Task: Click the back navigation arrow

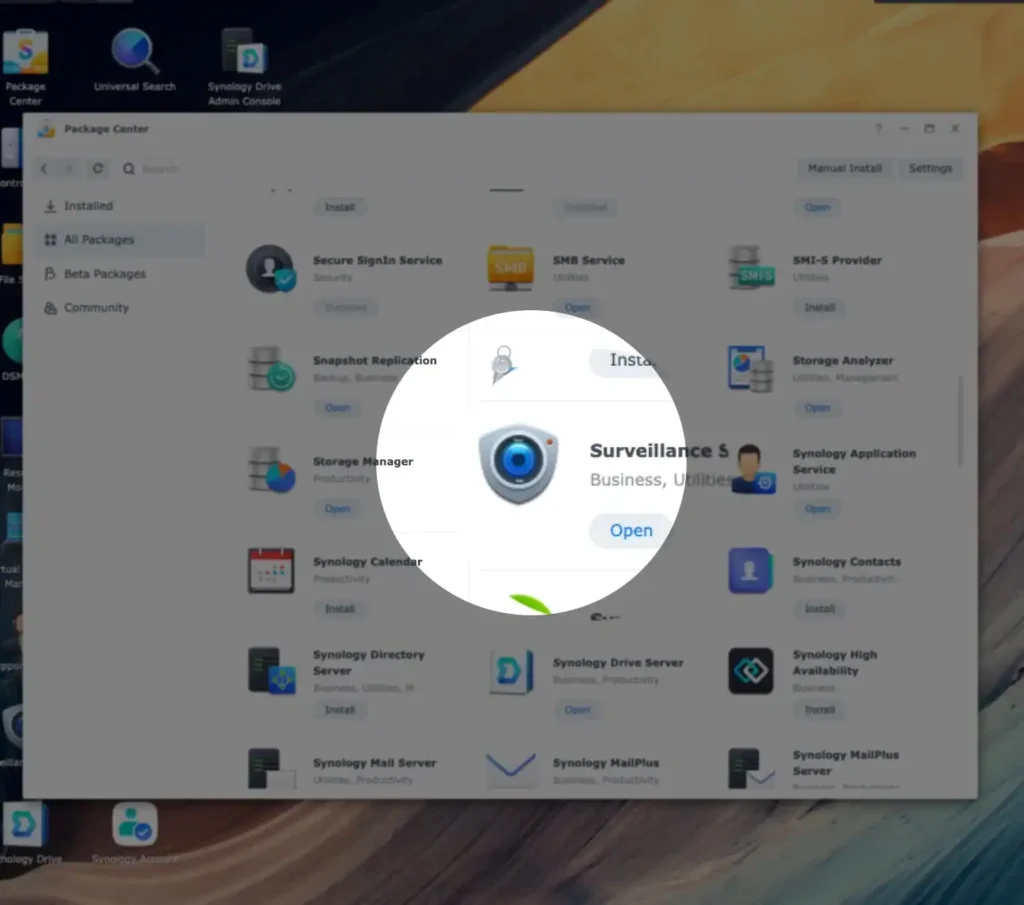Action: 44,168
